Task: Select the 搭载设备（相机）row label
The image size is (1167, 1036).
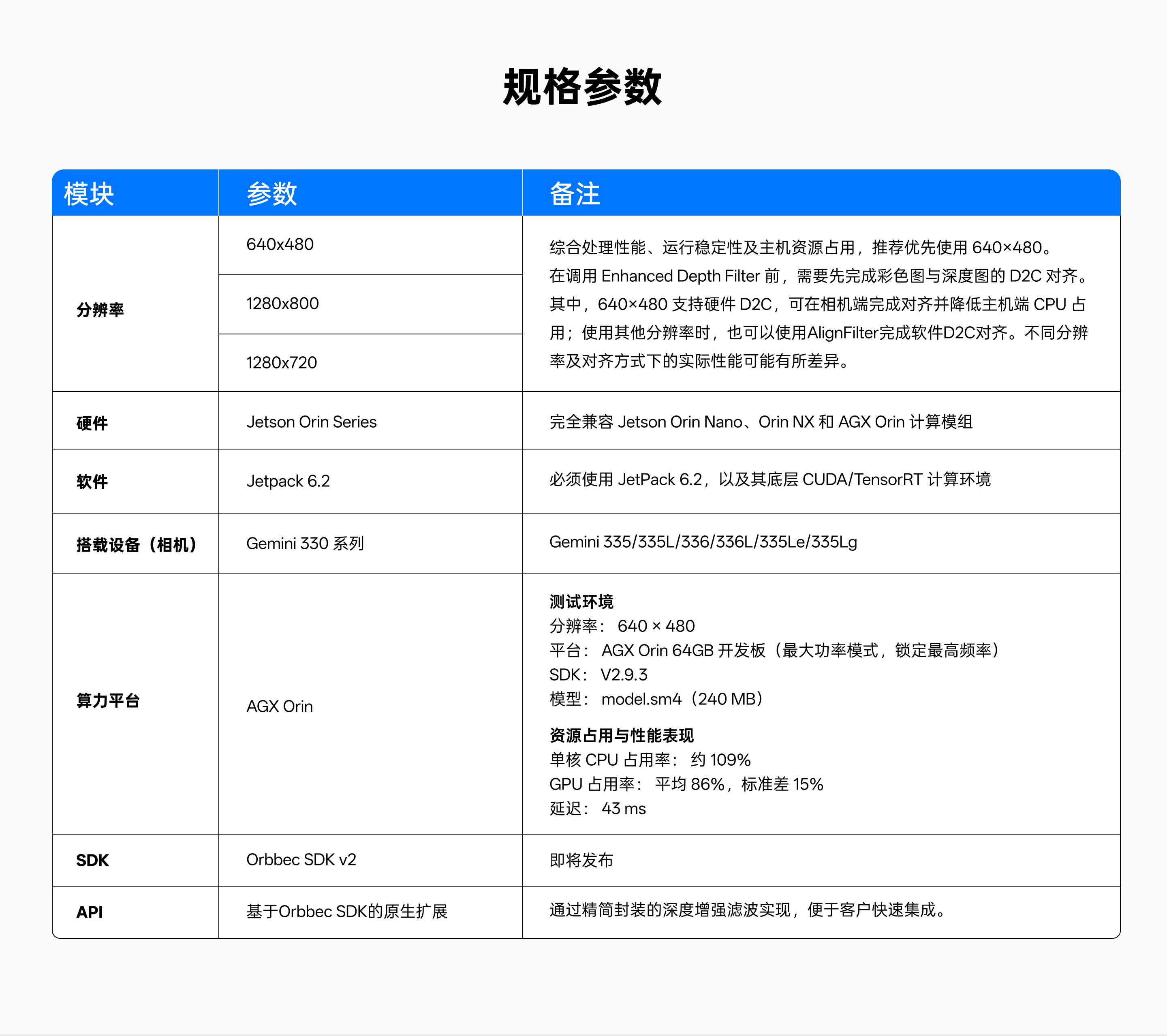Action: [x=137, y=545]
